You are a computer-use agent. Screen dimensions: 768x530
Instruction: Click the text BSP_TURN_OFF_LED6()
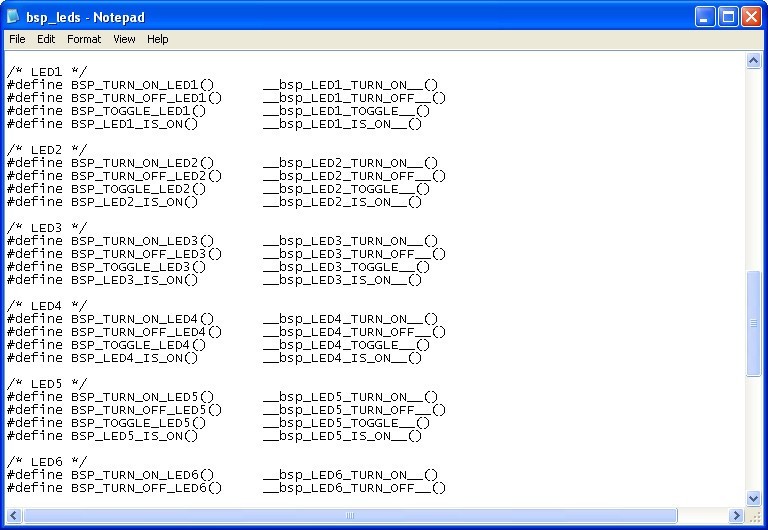pyautogui.click(x=146, y=487)
